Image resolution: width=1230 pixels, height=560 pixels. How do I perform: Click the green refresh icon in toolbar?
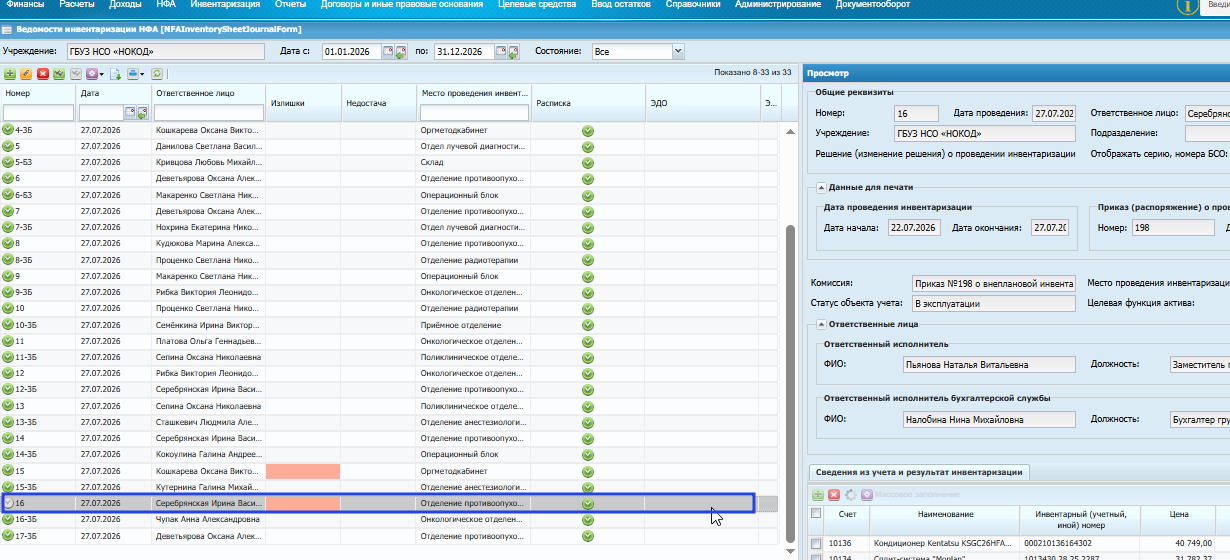click(x=158, y=74)
